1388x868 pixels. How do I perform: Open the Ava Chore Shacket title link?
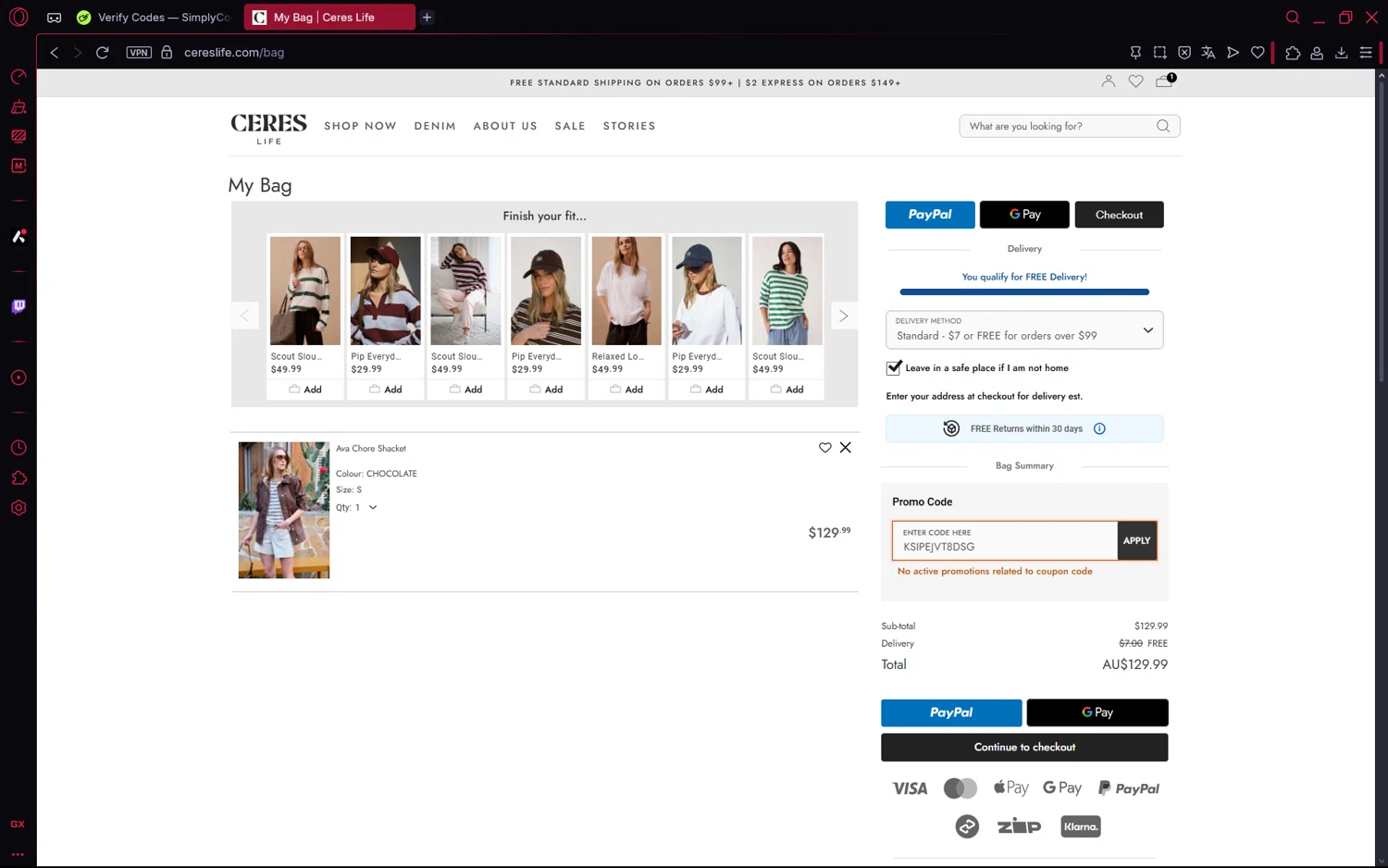click(371, 449)
